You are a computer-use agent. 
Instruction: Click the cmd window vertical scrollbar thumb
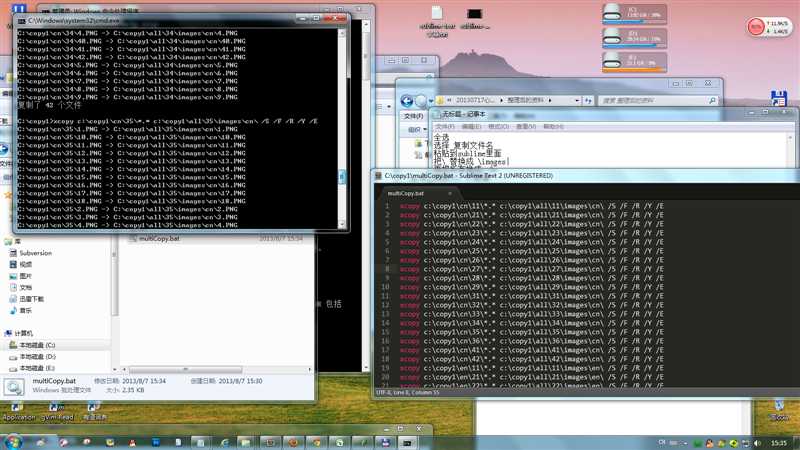342,177
